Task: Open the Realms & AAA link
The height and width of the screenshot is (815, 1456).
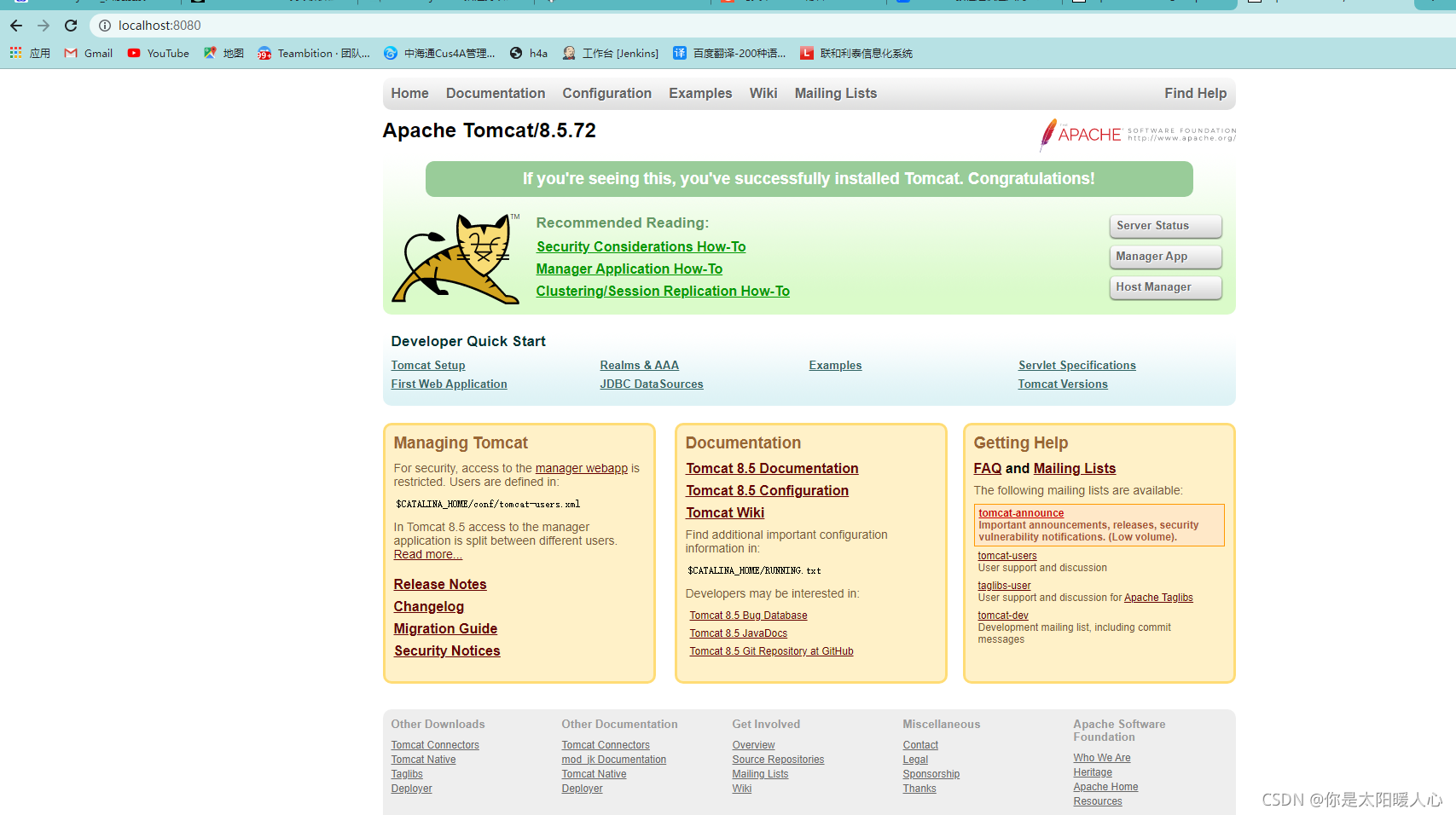Action: (x=639, y=365)
